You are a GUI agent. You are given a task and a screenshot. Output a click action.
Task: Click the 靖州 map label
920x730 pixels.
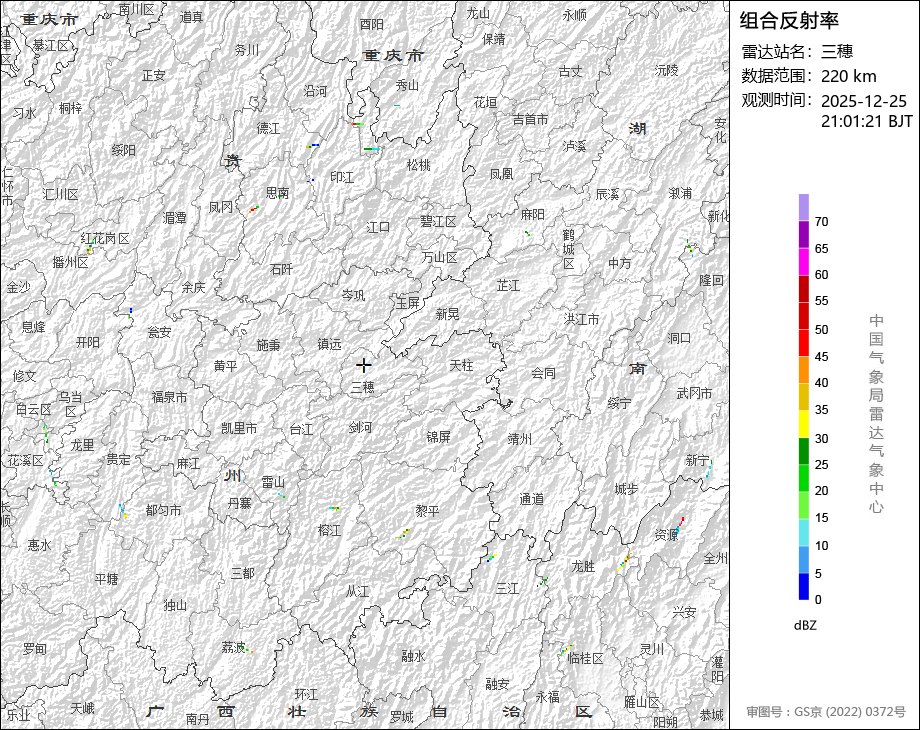coord(520,439)
